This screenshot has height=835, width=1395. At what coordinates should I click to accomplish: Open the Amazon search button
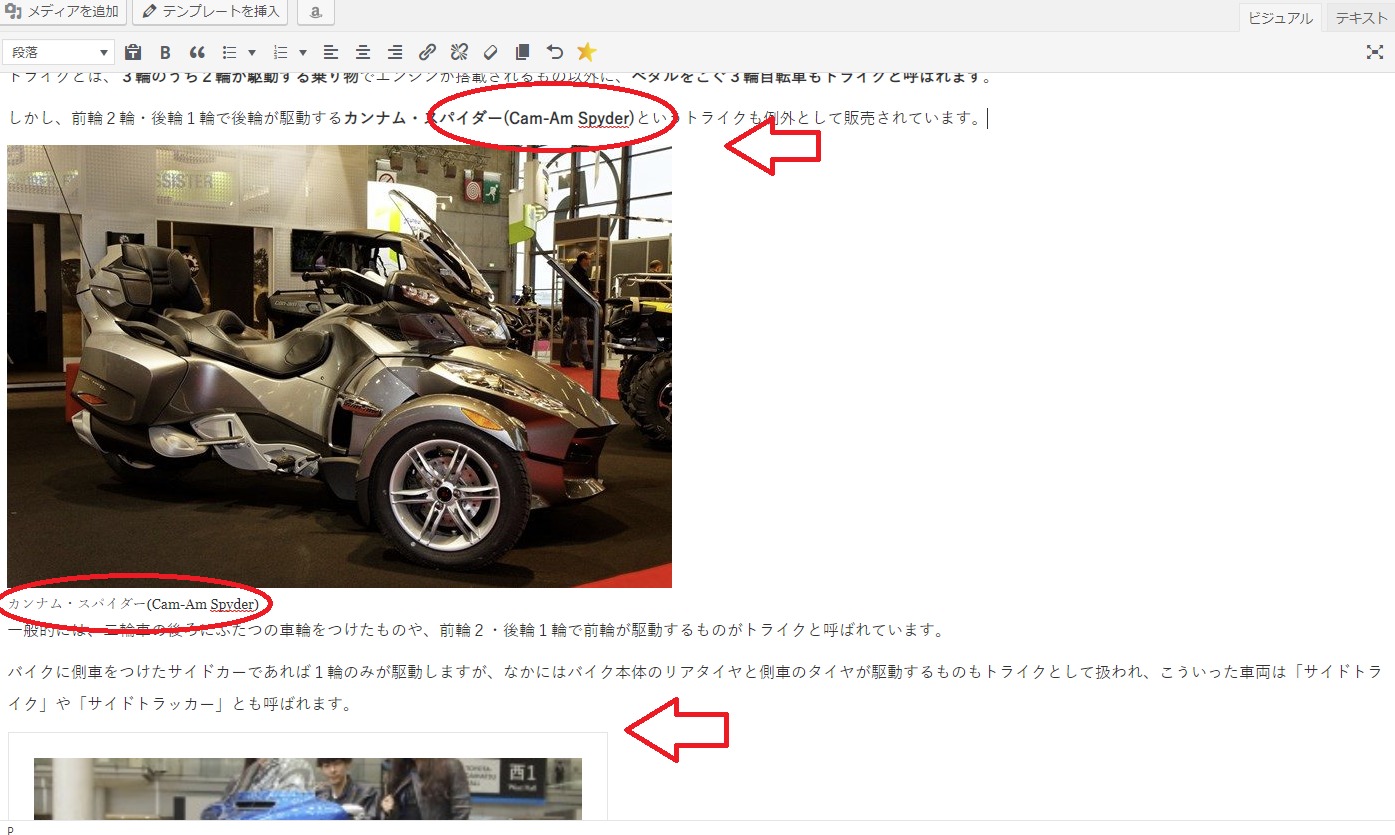coord(315,12)
